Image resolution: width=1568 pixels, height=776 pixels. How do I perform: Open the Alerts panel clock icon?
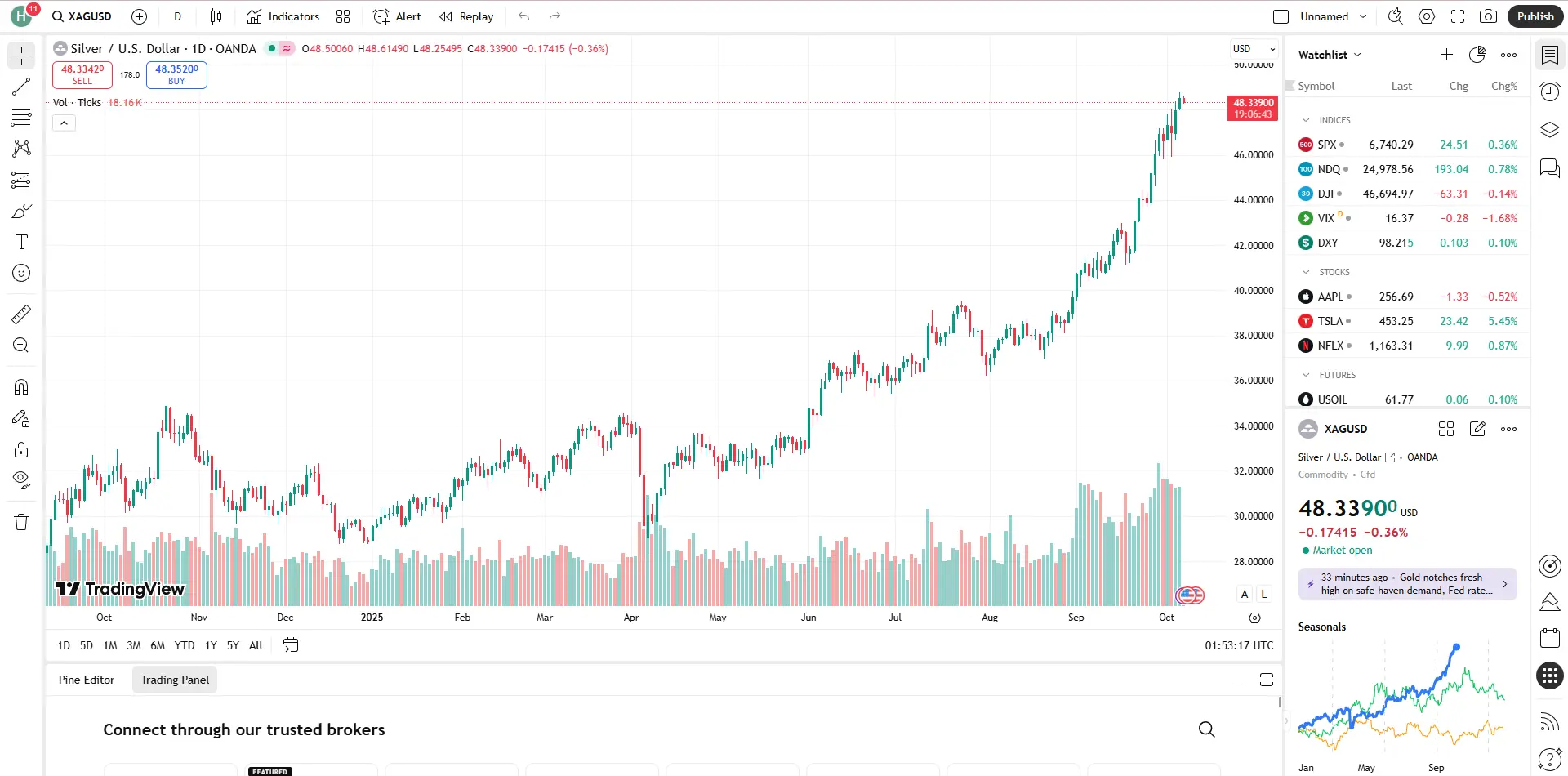point(1549,91)
